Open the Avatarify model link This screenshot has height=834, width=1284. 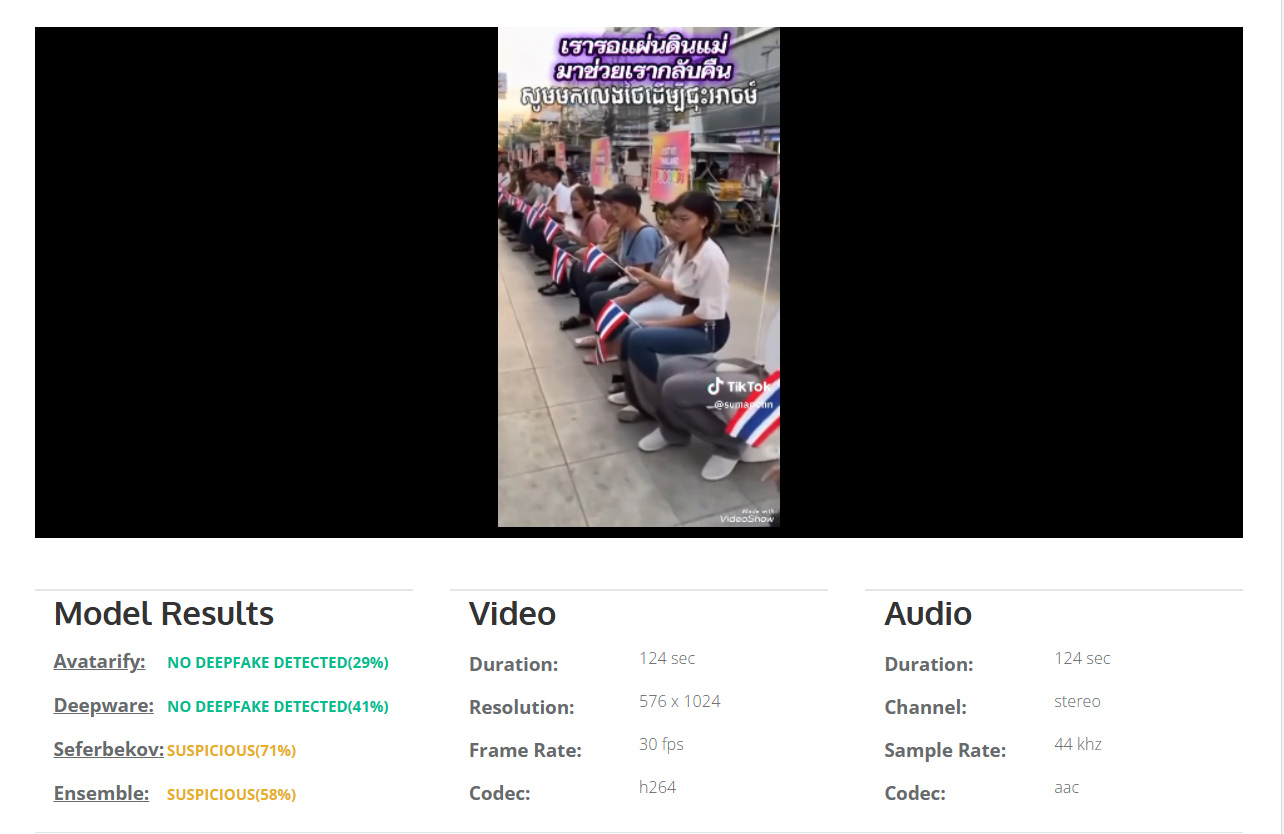pos(99,662)
